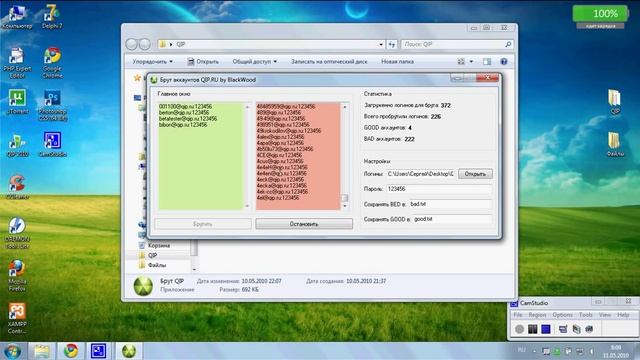Switch to Chrome on the taskbar
This screenshot has width=640, height=360.
coord(70,351)
